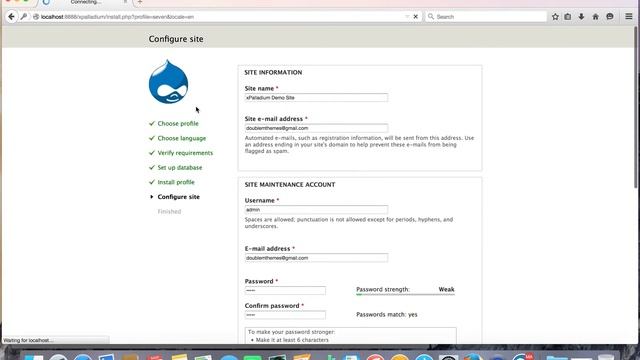Open a new tab with the plus button
This screenshot has height=360, width=640.
click(x=140, y=2)
